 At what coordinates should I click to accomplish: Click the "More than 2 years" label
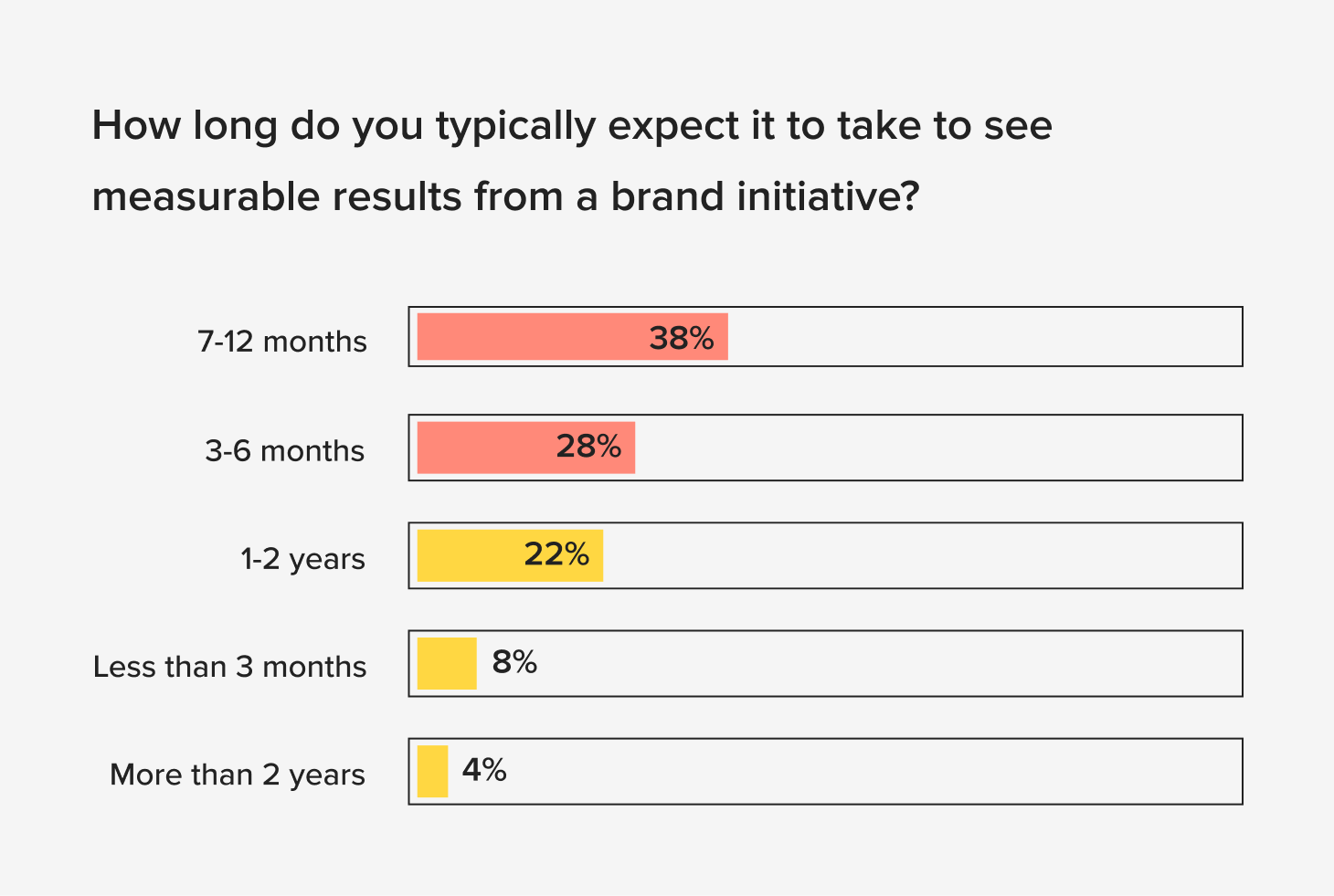click(x=238, y=775)
